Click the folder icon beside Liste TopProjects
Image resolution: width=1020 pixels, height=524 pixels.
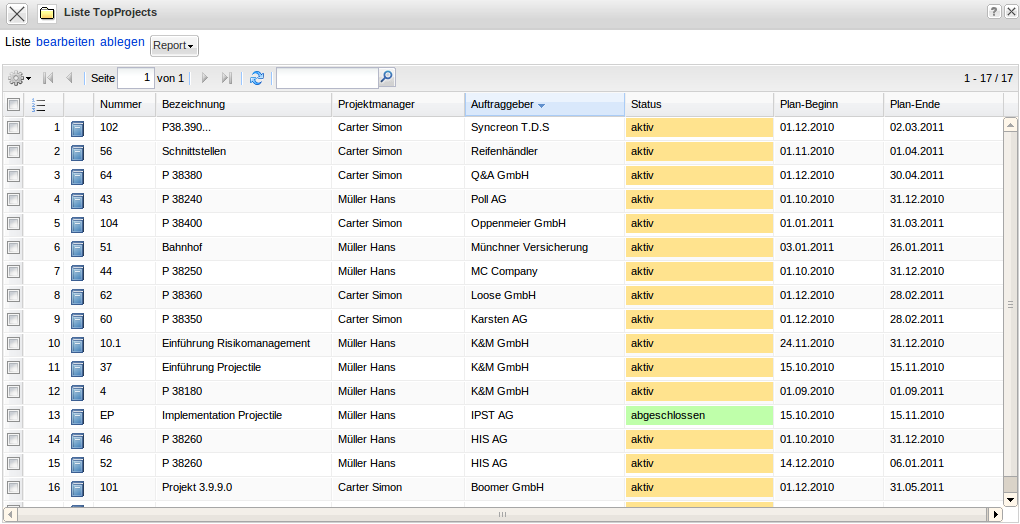pyautogui.click(x=47, y=13)
